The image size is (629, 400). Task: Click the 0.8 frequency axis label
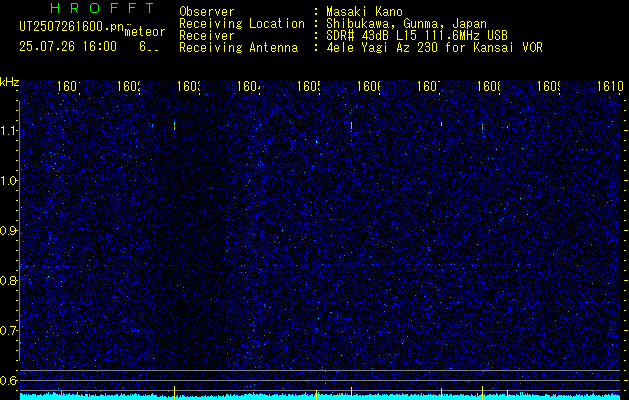[8, 280]
